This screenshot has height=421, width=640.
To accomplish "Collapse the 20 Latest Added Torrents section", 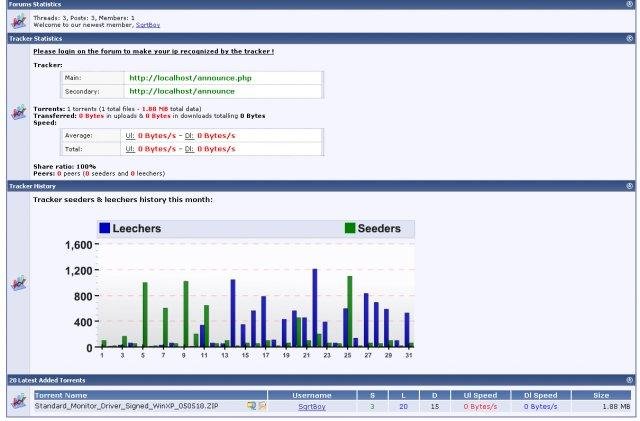I will (x=629, y=380).
